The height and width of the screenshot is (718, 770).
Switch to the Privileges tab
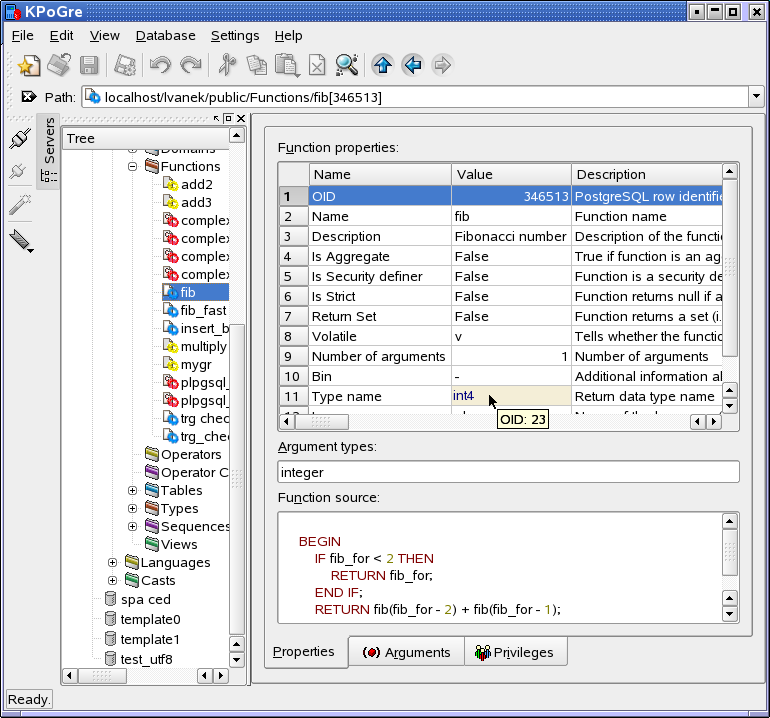click(x=515, y=652)
